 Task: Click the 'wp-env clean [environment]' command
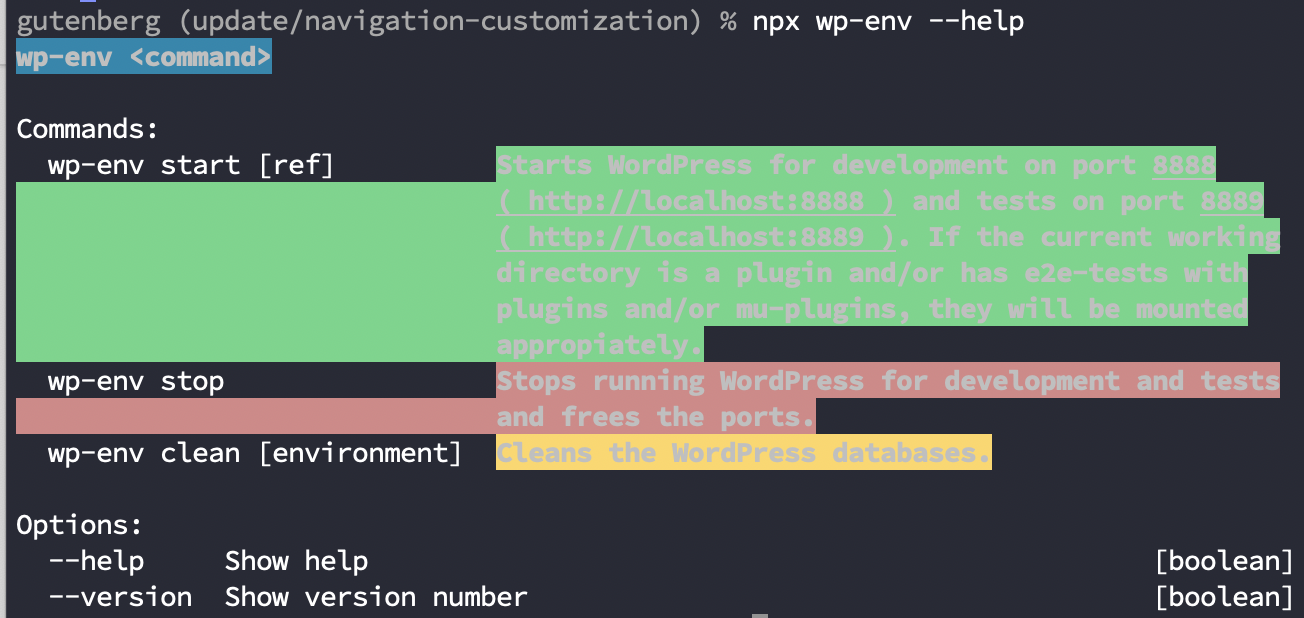[x=255, y=453]
